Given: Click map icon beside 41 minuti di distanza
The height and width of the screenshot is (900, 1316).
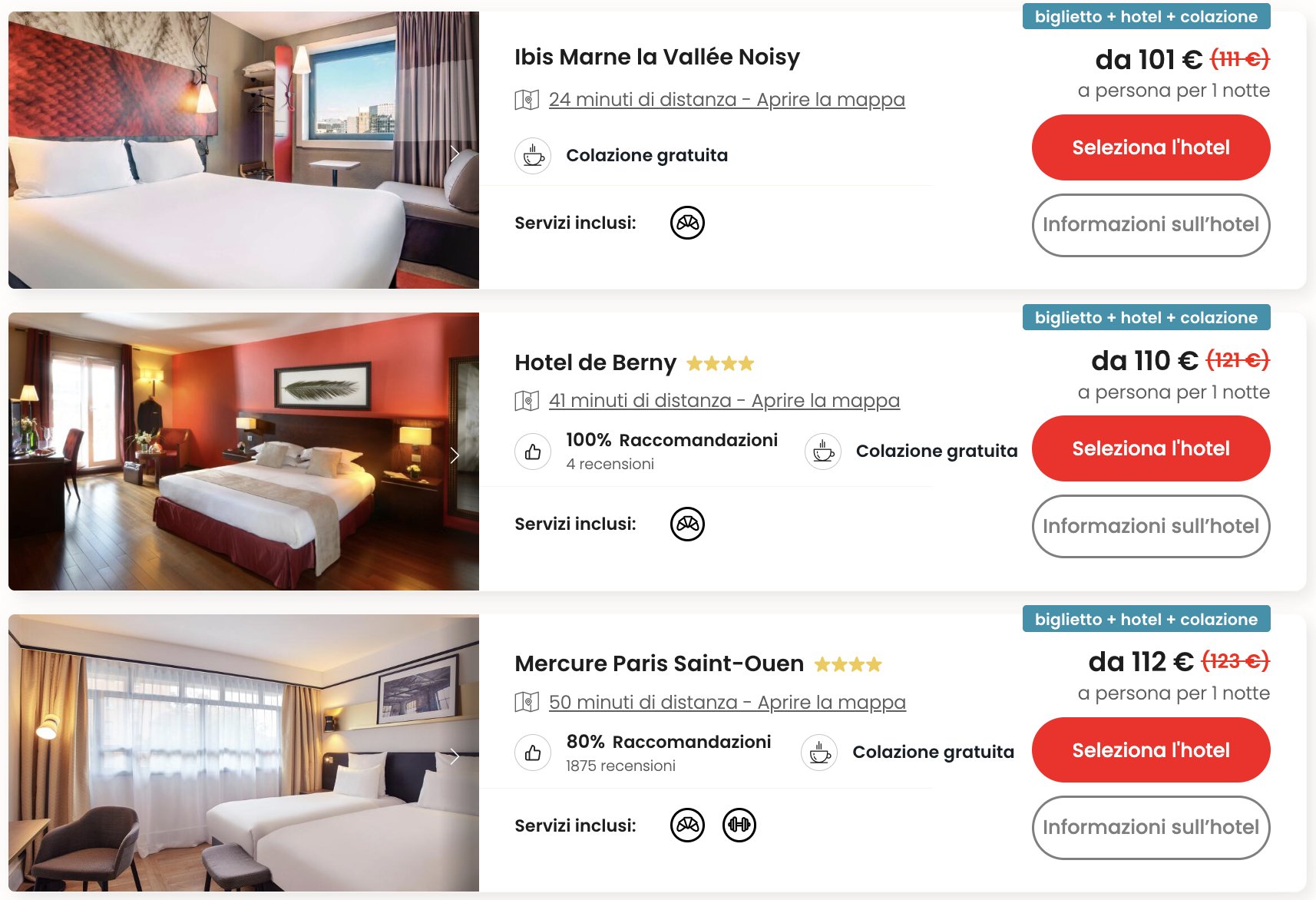Looking at the screenshot, I should pyautogui.click(x=527, y=401).
